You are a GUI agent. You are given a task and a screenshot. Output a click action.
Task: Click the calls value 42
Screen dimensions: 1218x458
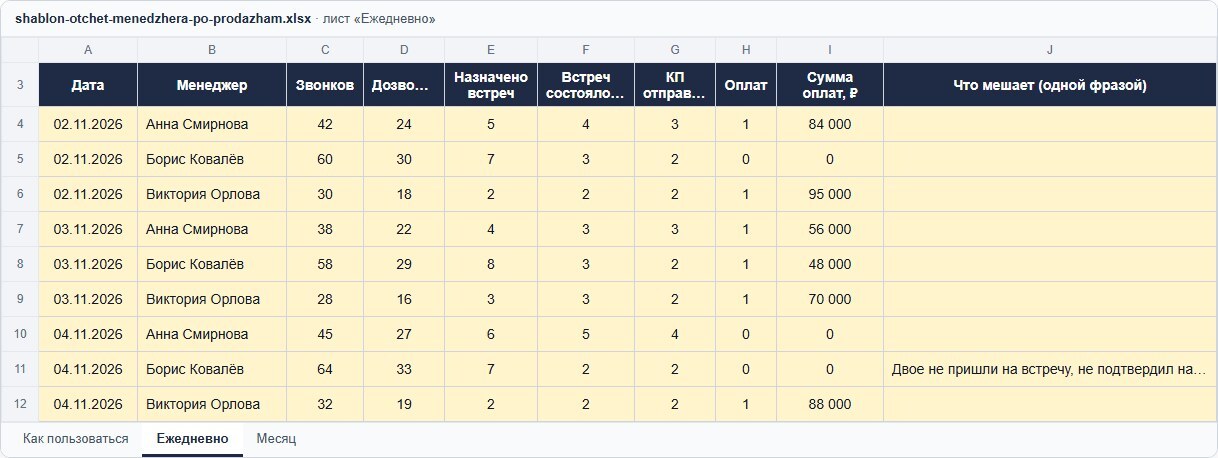325,124
